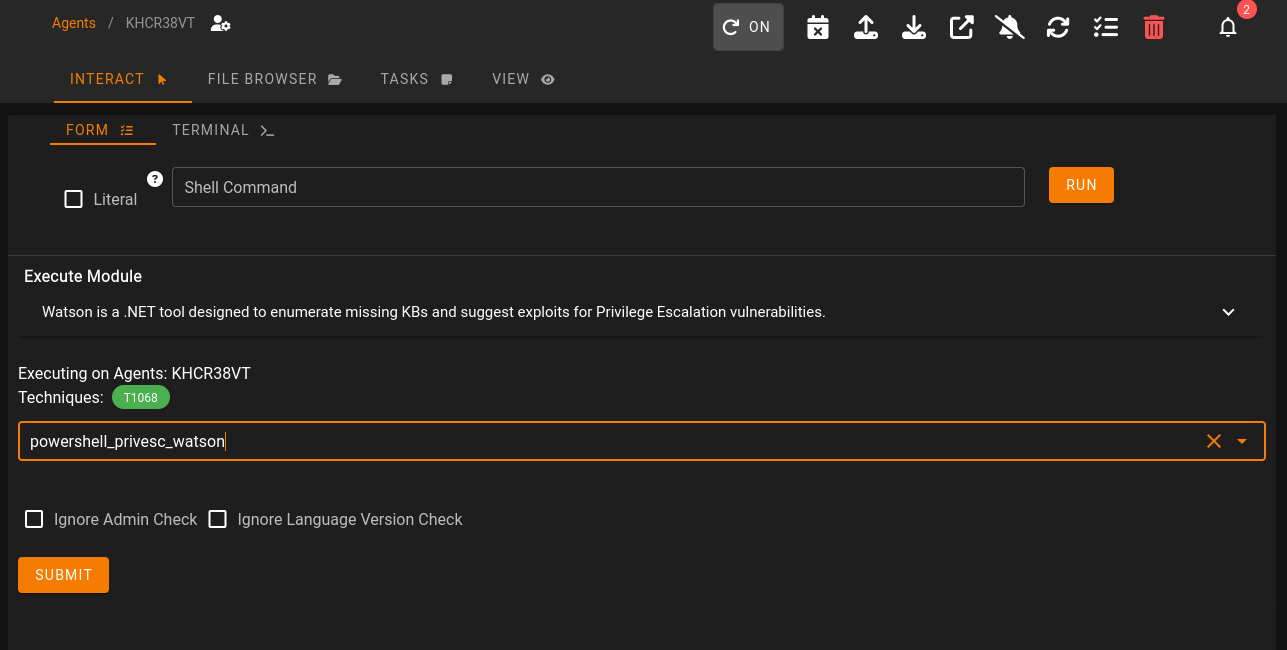Click the Submit button
The height and width of the screenshot is (650, 1287).
[63, 575]
